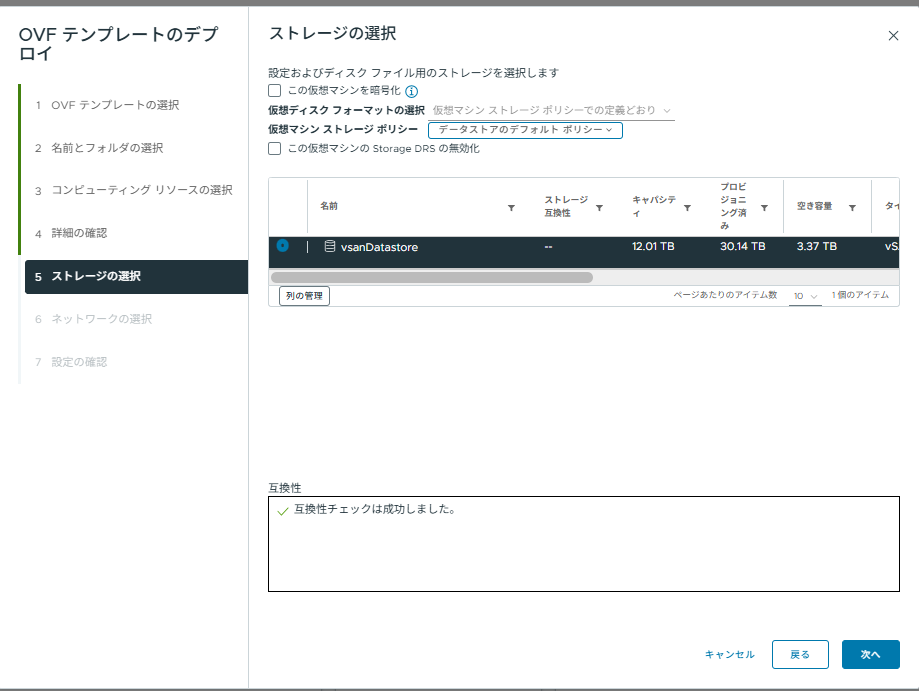Click the 戻る button

pos(800,655)
